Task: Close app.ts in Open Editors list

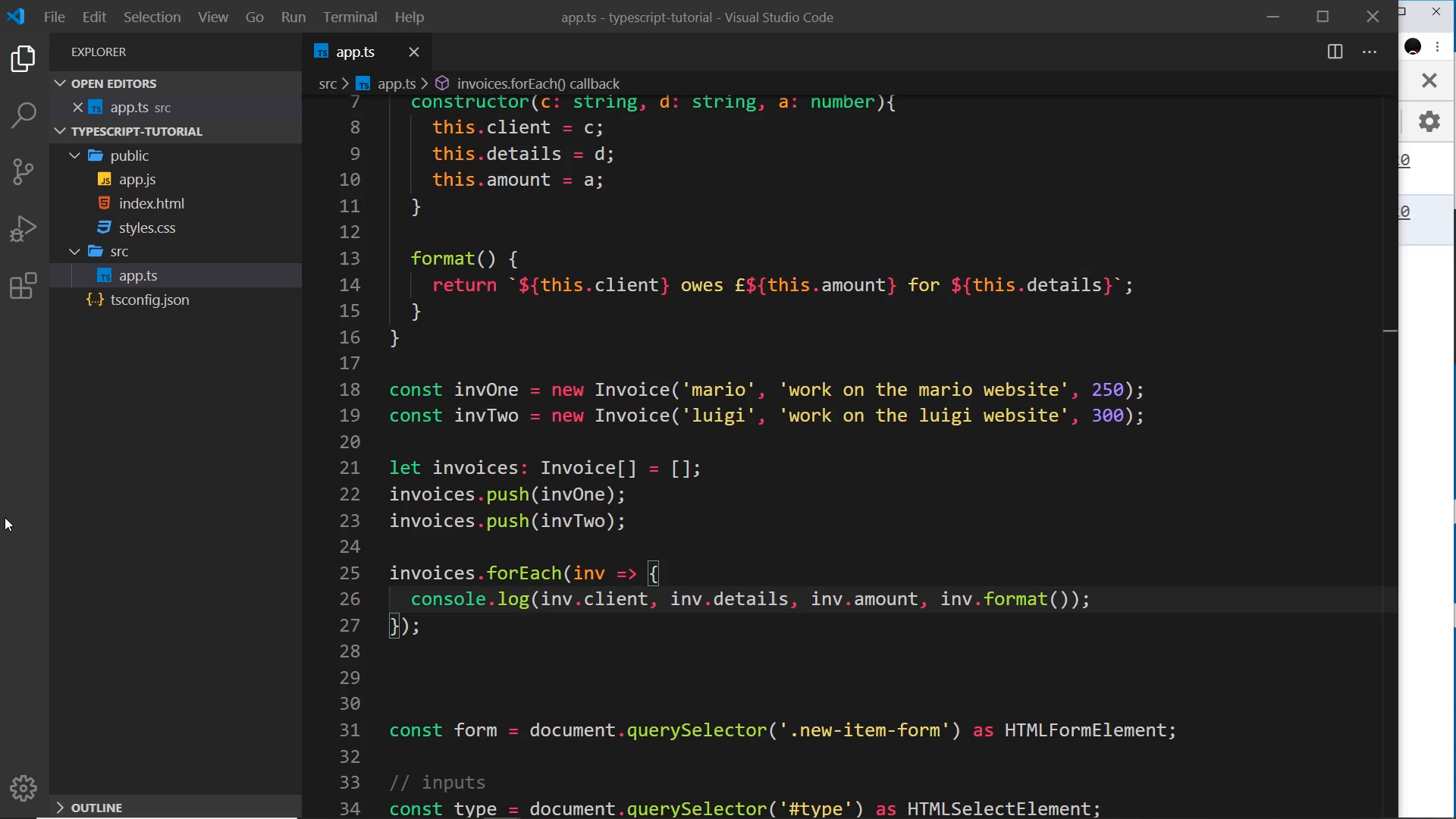Action: coord(77,108)
